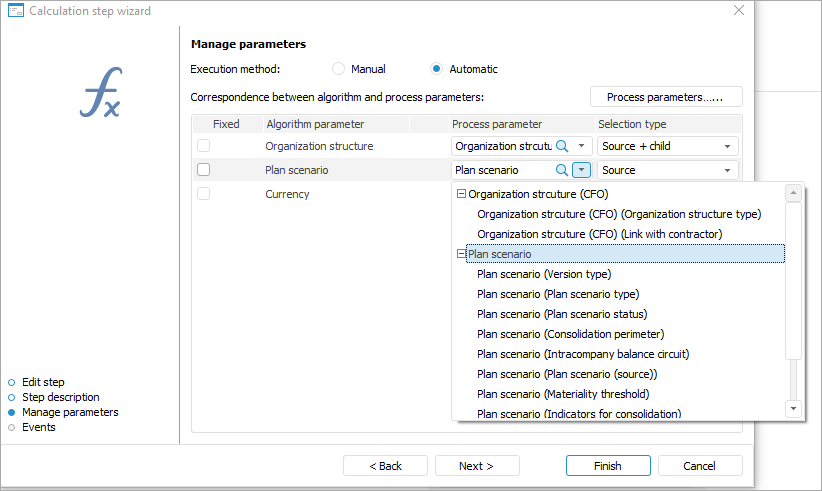Go to the Events wizard page
This screenshot has height=491, width=822.
[x=39, y=427]
